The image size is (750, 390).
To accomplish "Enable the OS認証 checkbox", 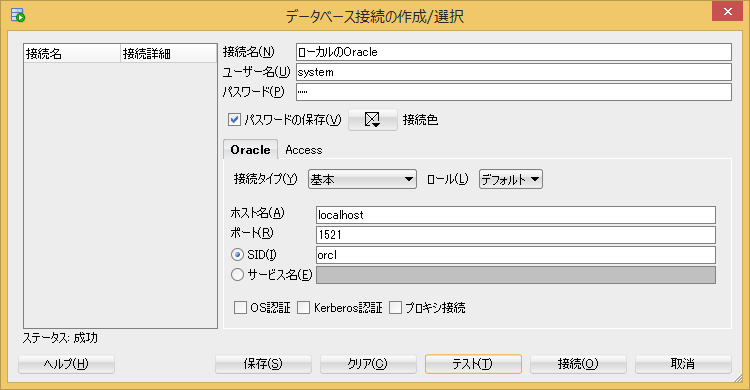I will (240, 307).
